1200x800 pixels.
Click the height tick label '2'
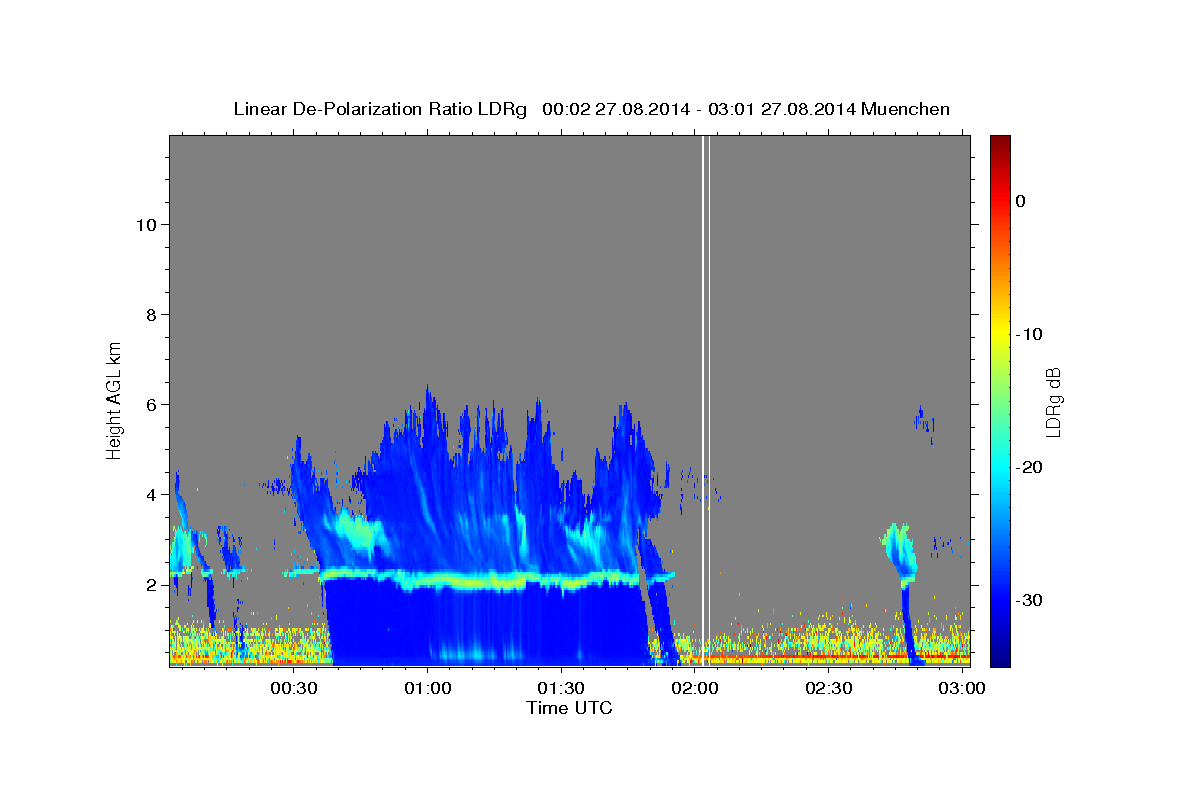(150, 584)
